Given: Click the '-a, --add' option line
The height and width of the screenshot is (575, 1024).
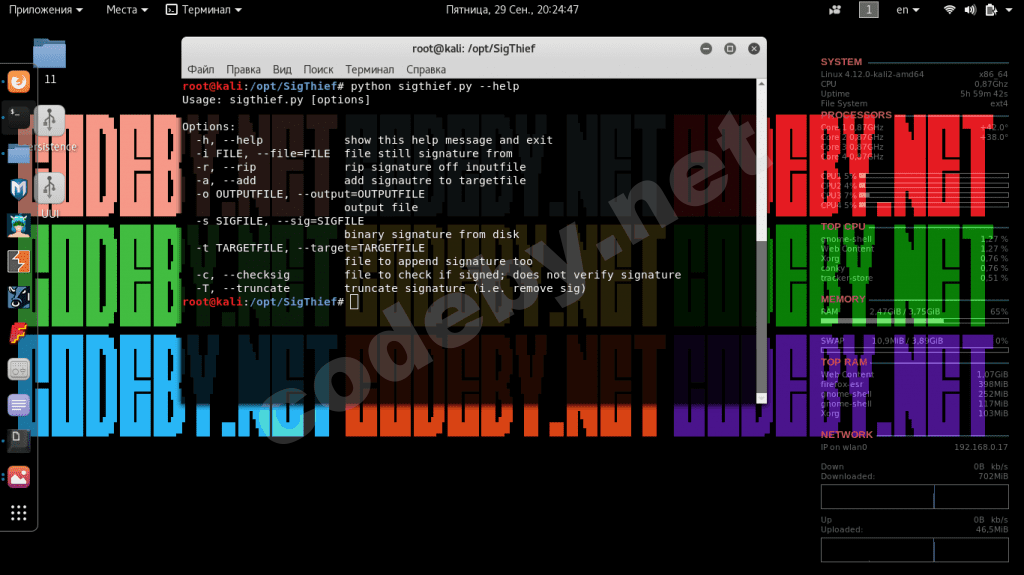Looking at the screenshot, I should click(x=361, y=181).
